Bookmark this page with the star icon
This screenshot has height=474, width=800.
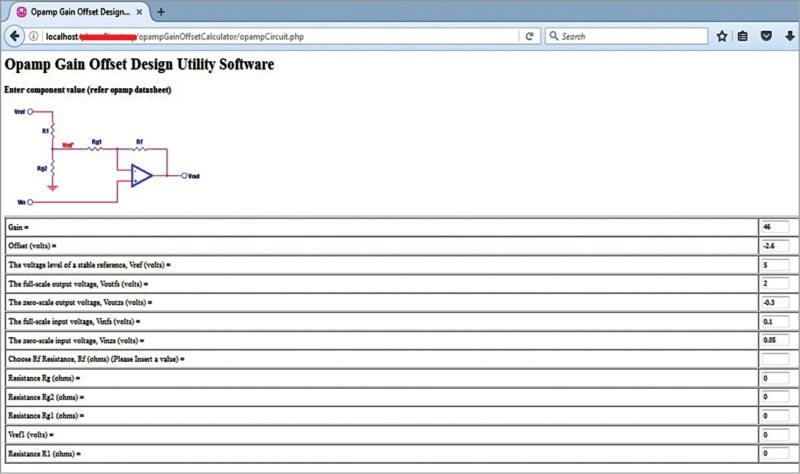tap(721, 36)
